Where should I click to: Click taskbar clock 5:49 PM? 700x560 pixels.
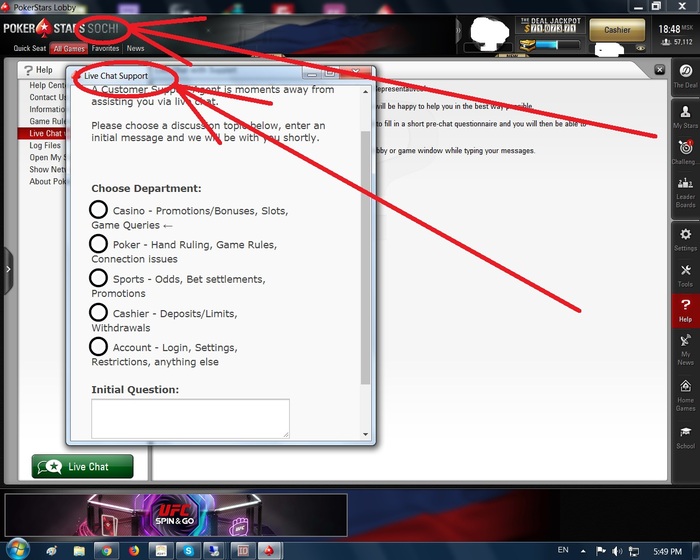667,552
